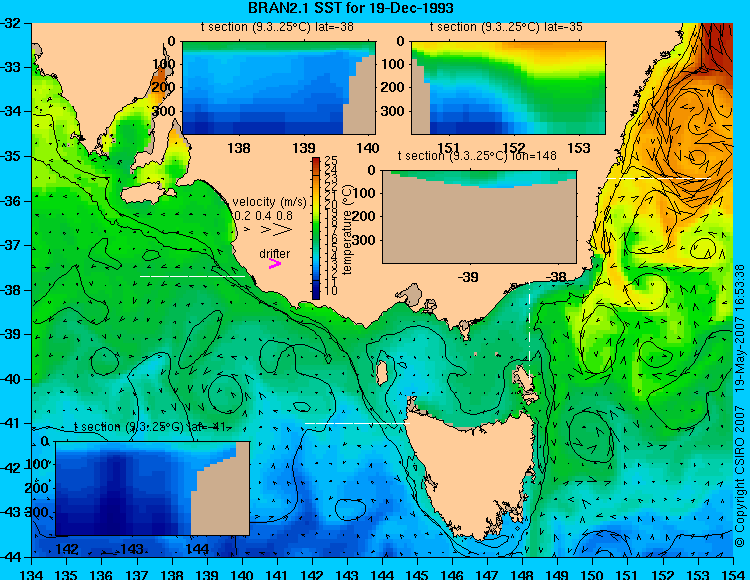Open the lon=148 temperature section inset
This screenshot has width=750, height=580.
[480, 217]
